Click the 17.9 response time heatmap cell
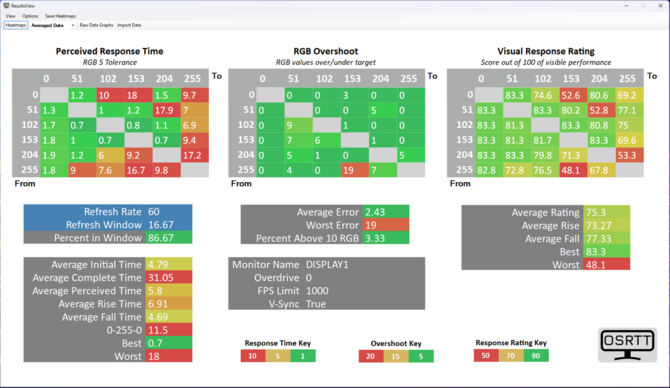 [167, 110]
